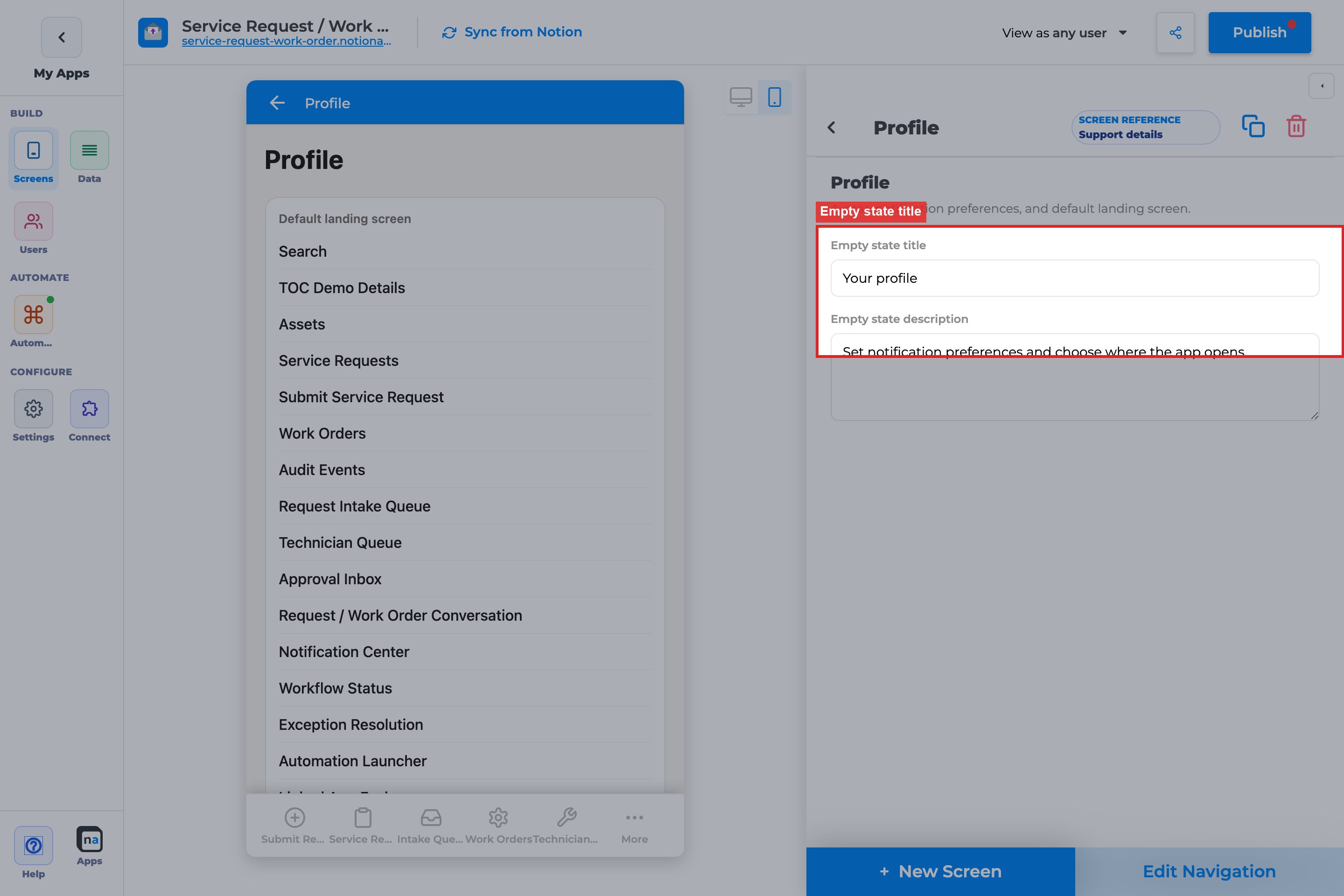This screenshot has height=896, width=1344.
Task: Collapse the right side panel
Action: (x=1321, y=86)
